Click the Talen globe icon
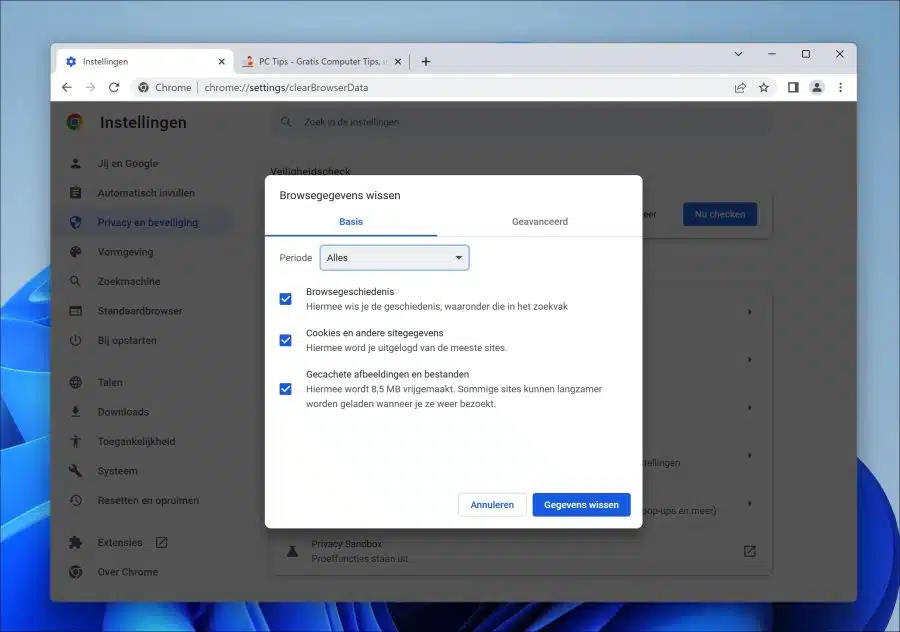The image size is (900, 632). click(x=75, y=382)
